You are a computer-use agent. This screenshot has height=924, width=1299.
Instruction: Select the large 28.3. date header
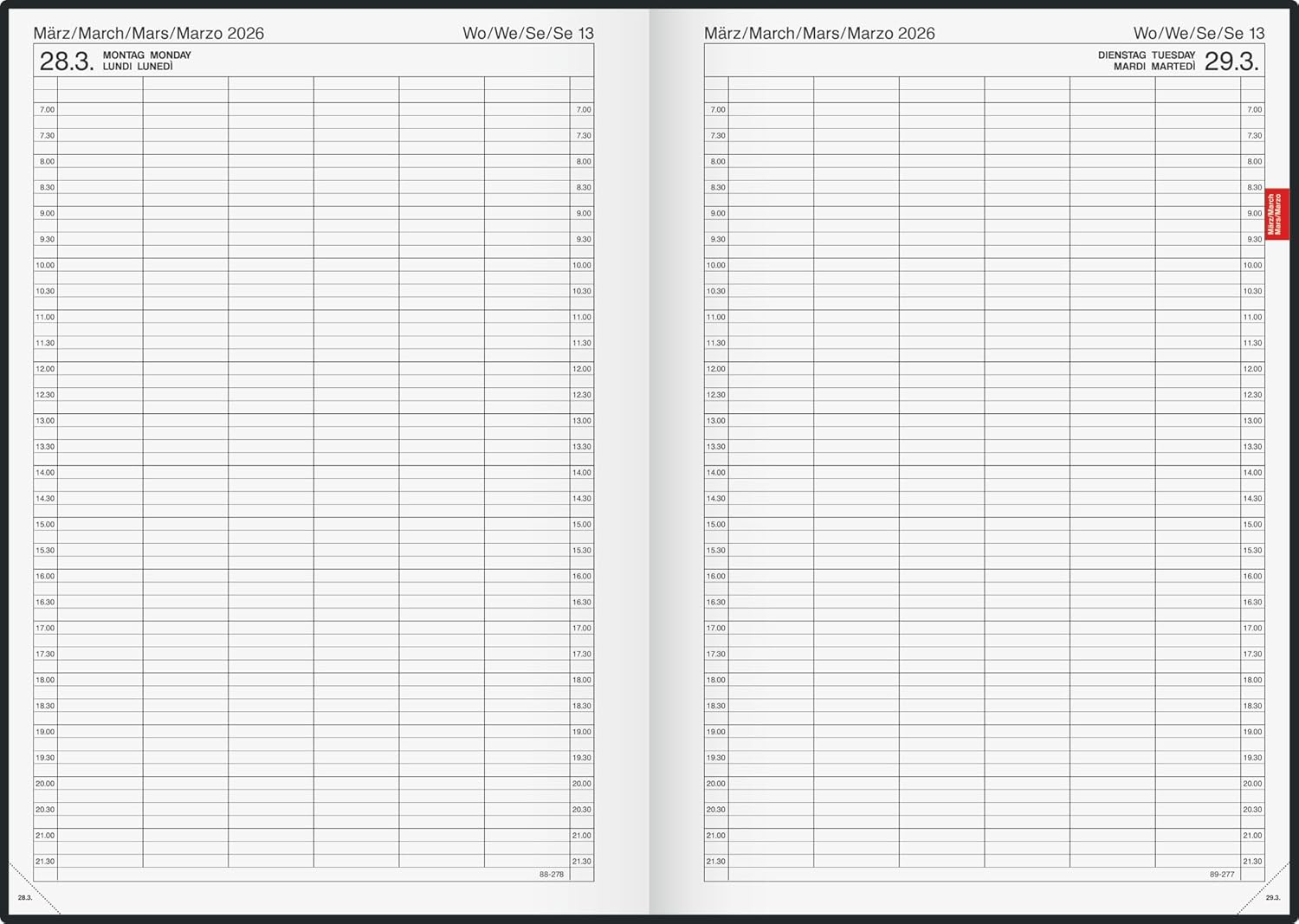point(67,61)
